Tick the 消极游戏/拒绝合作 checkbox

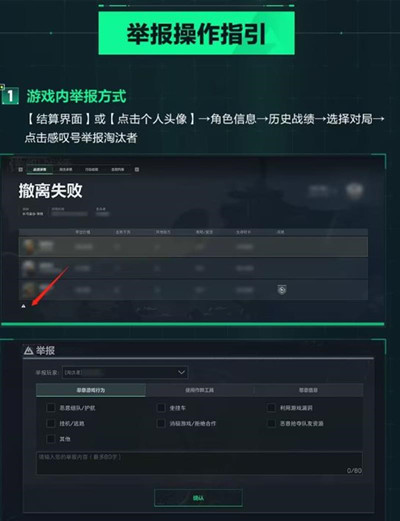pyautogui.click(x=161, y=423)
